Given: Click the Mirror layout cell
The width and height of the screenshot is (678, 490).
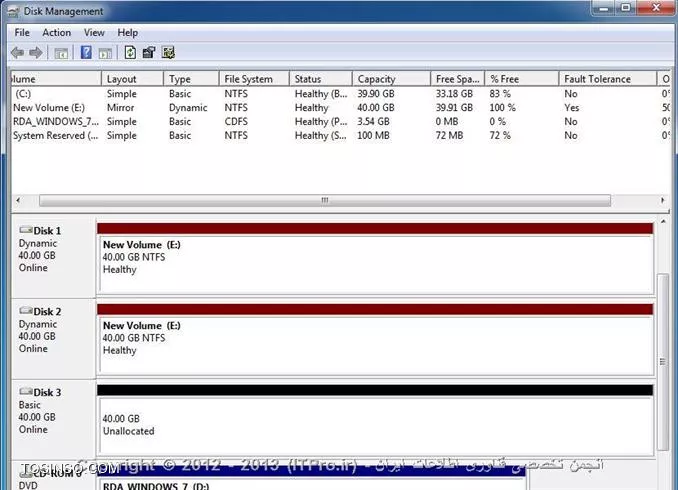Looking at the screenshot, I should point(121,108).
